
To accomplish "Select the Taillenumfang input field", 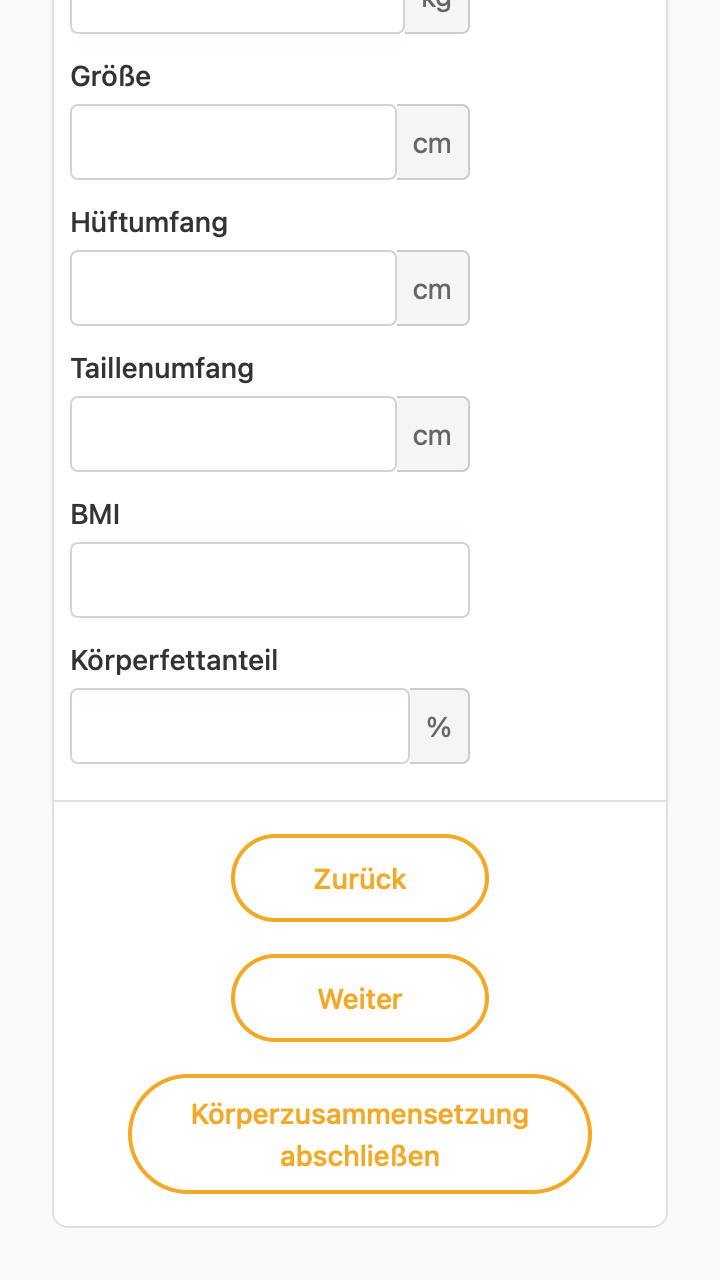I will click(234, 434).
